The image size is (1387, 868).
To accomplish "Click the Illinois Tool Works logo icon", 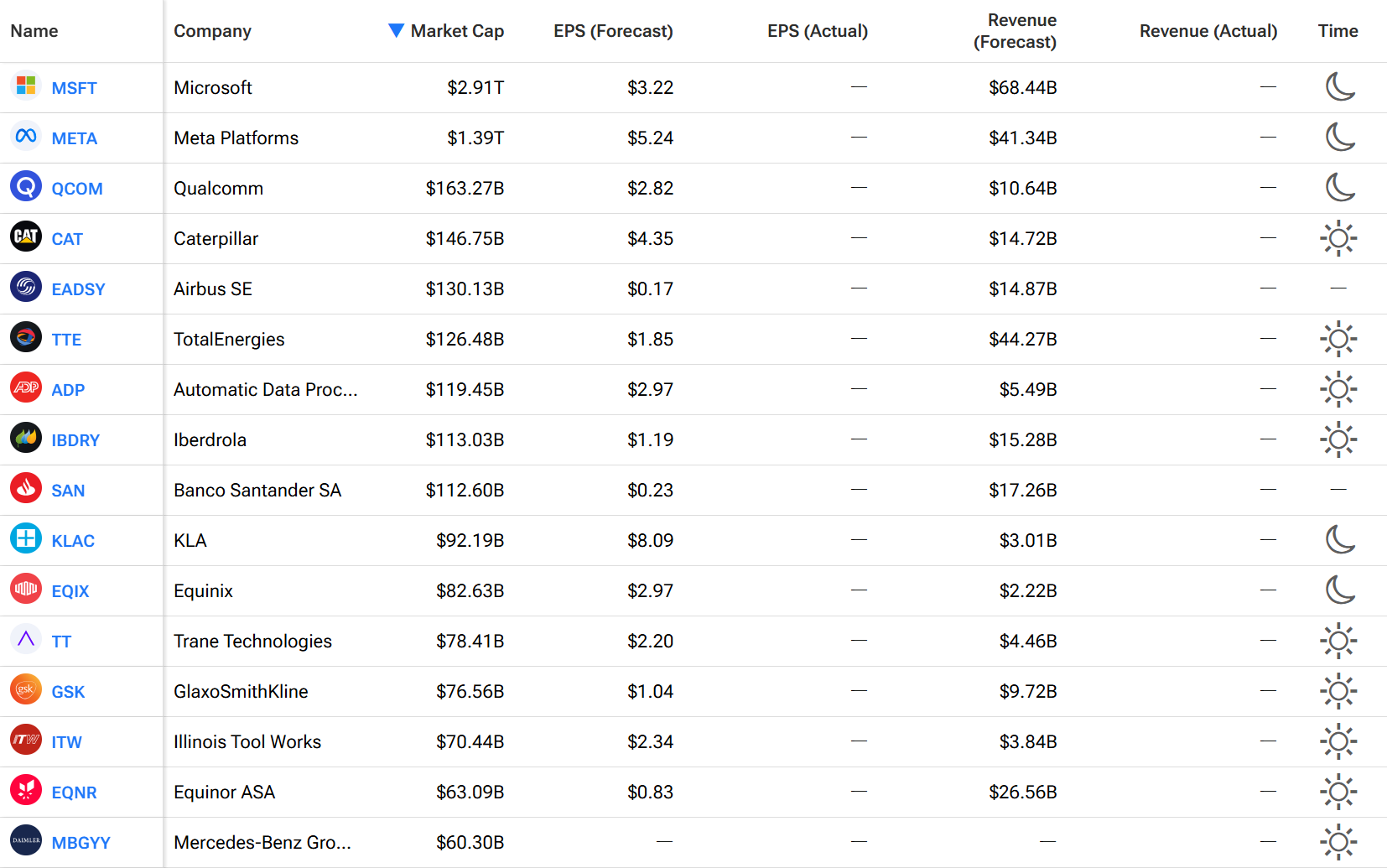I will 26,740.
